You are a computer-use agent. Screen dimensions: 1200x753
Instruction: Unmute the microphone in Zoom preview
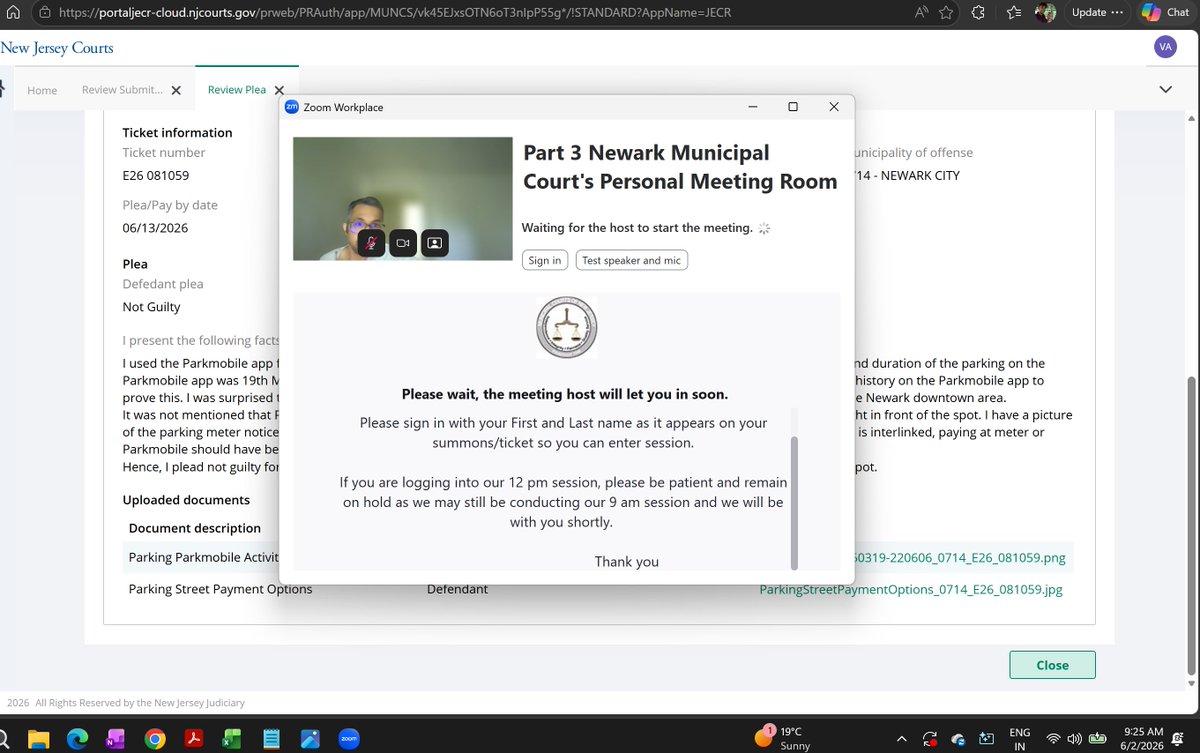pyautogui.click(x=371, y=243)
